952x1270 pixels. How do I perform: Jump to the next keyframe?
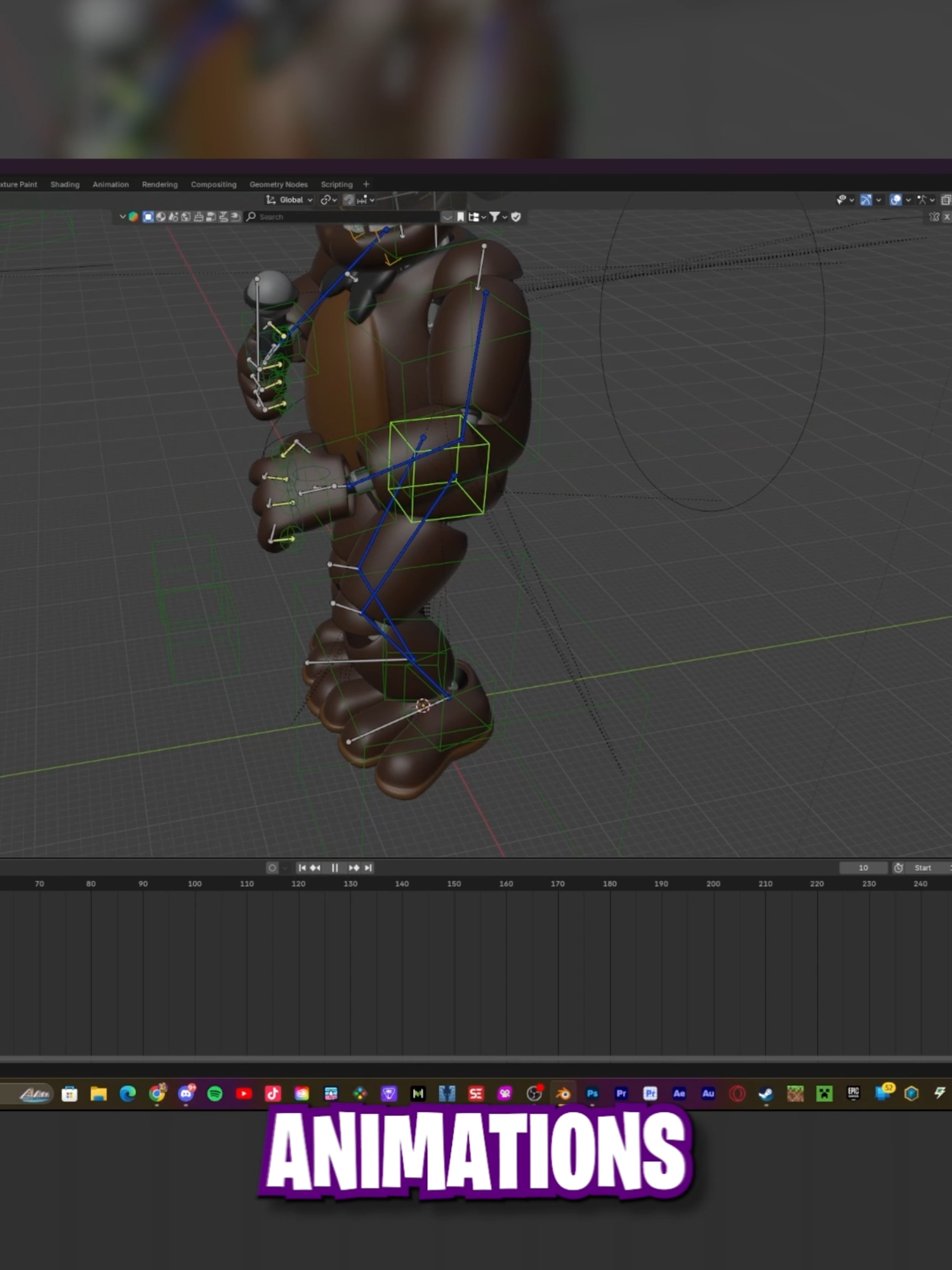[354, 867]
